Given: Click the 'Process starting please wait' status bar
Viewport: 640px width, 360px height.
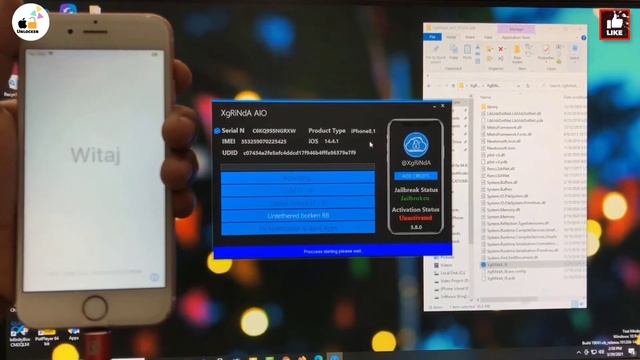Looking at the screenshot, I should (332, 251).
